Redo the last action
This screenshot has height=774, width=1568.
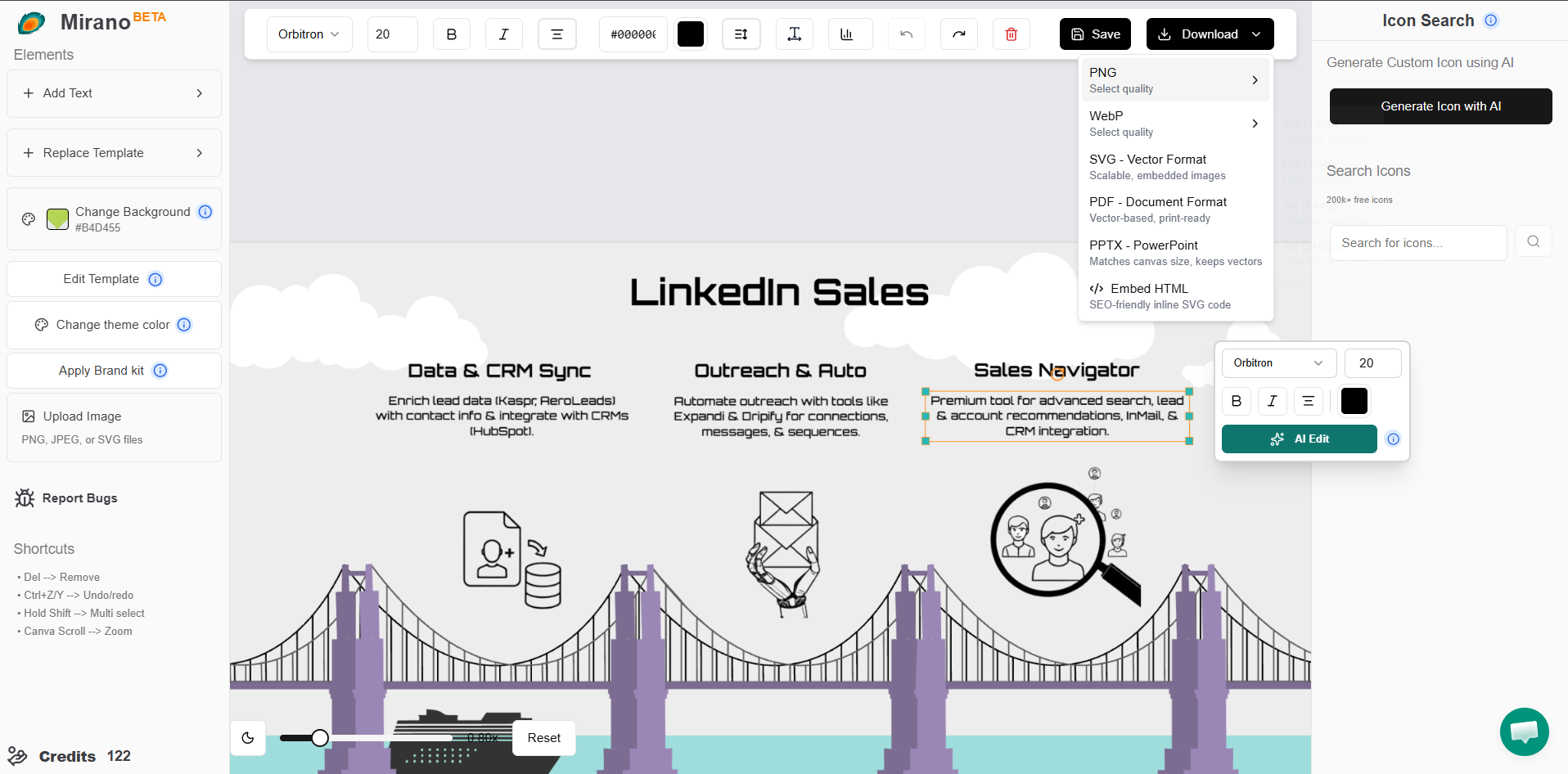coord(958,34)
